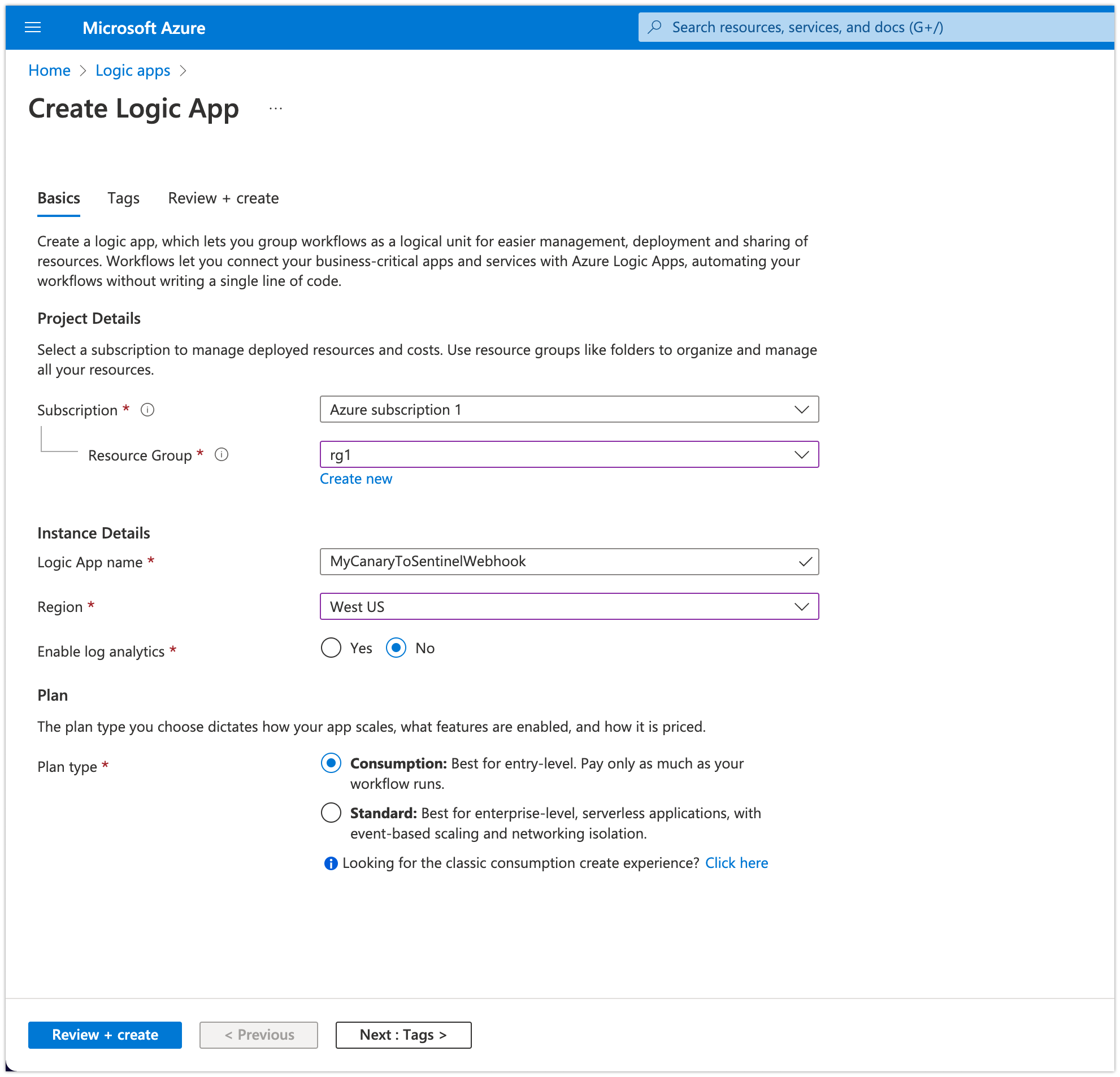Choose the Consumption plan type
Image resolution: width=1120 pixels, height=1077 pixels.
(x=331, y=763)
